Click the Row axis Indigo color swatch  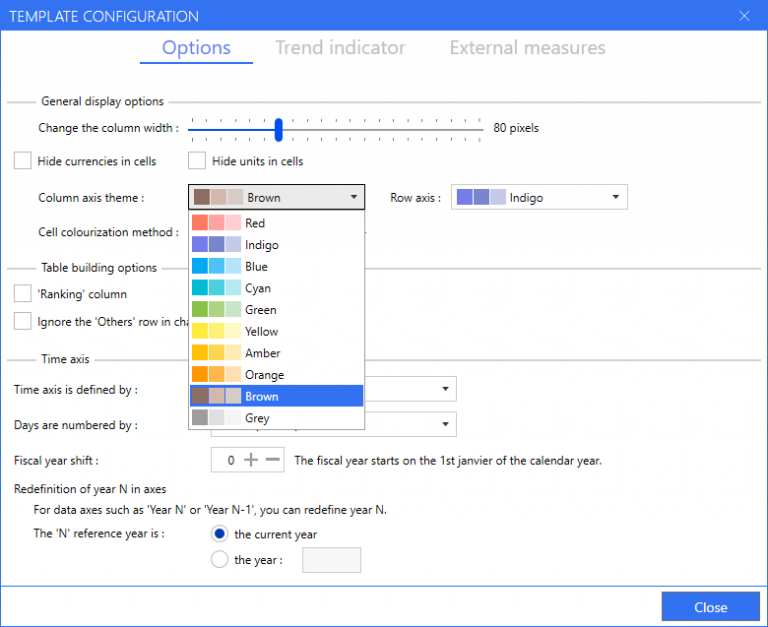[481, 197]
